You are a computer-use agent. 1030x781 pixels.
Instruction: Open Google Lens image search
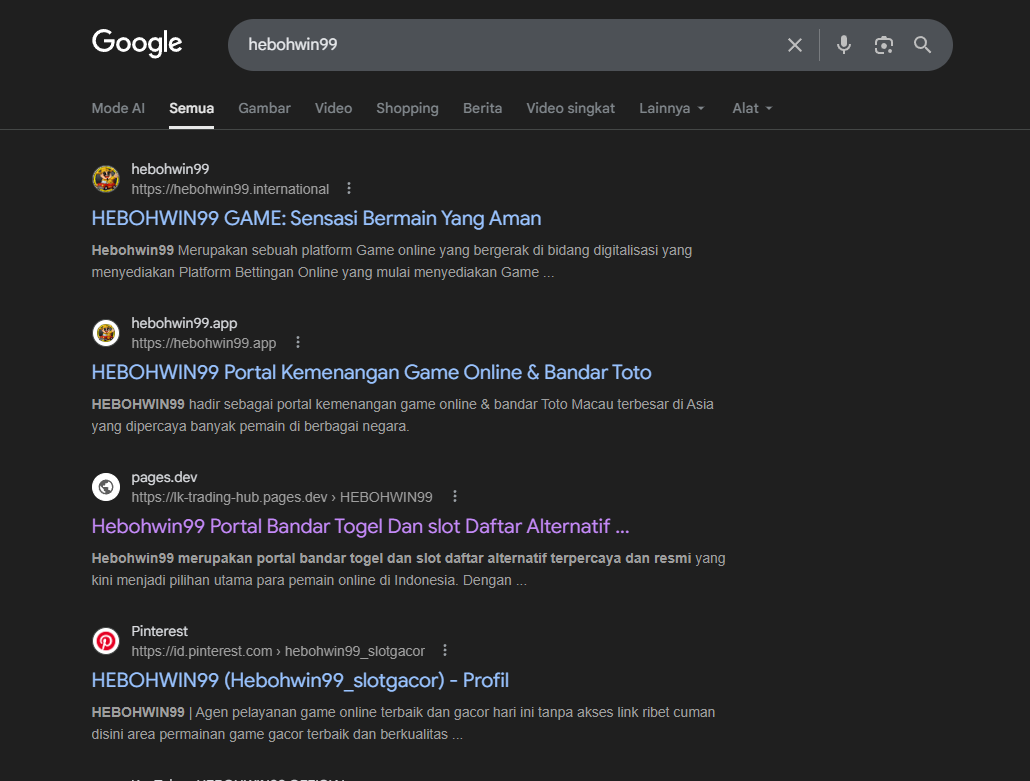pyautogui.click(x=884, y=45)
